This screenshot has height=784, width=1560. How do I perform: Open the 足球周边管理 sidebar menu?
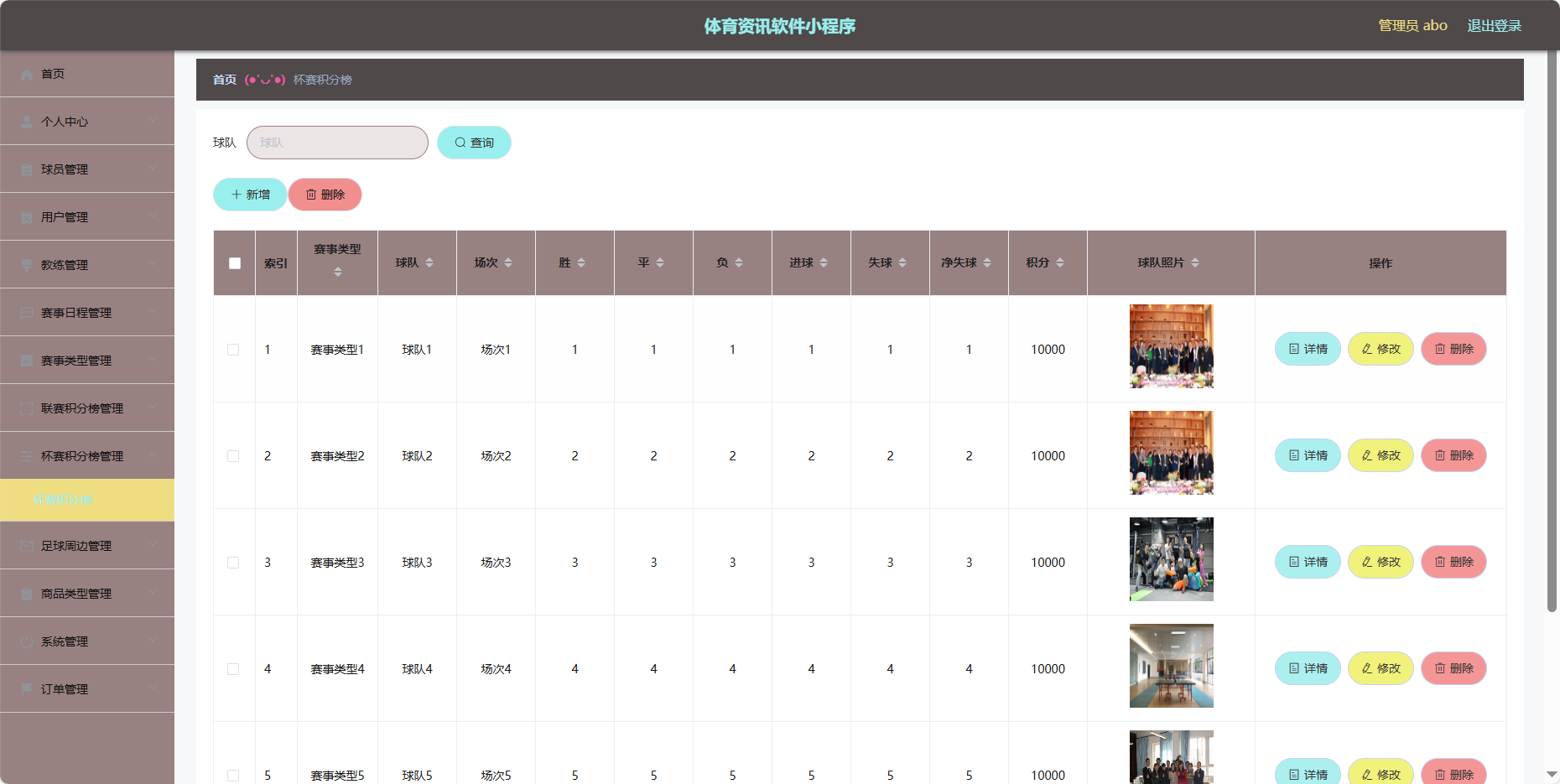click(87, 546)
